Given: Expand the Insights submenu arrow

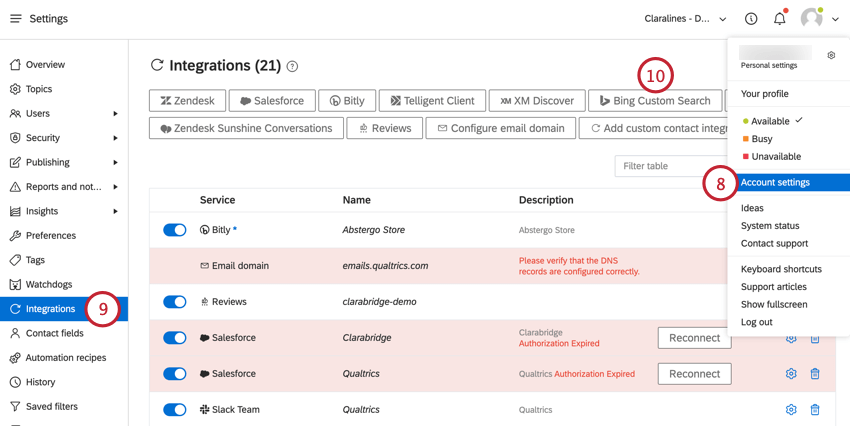Looking at the screenshot, I should click(115, 211).
